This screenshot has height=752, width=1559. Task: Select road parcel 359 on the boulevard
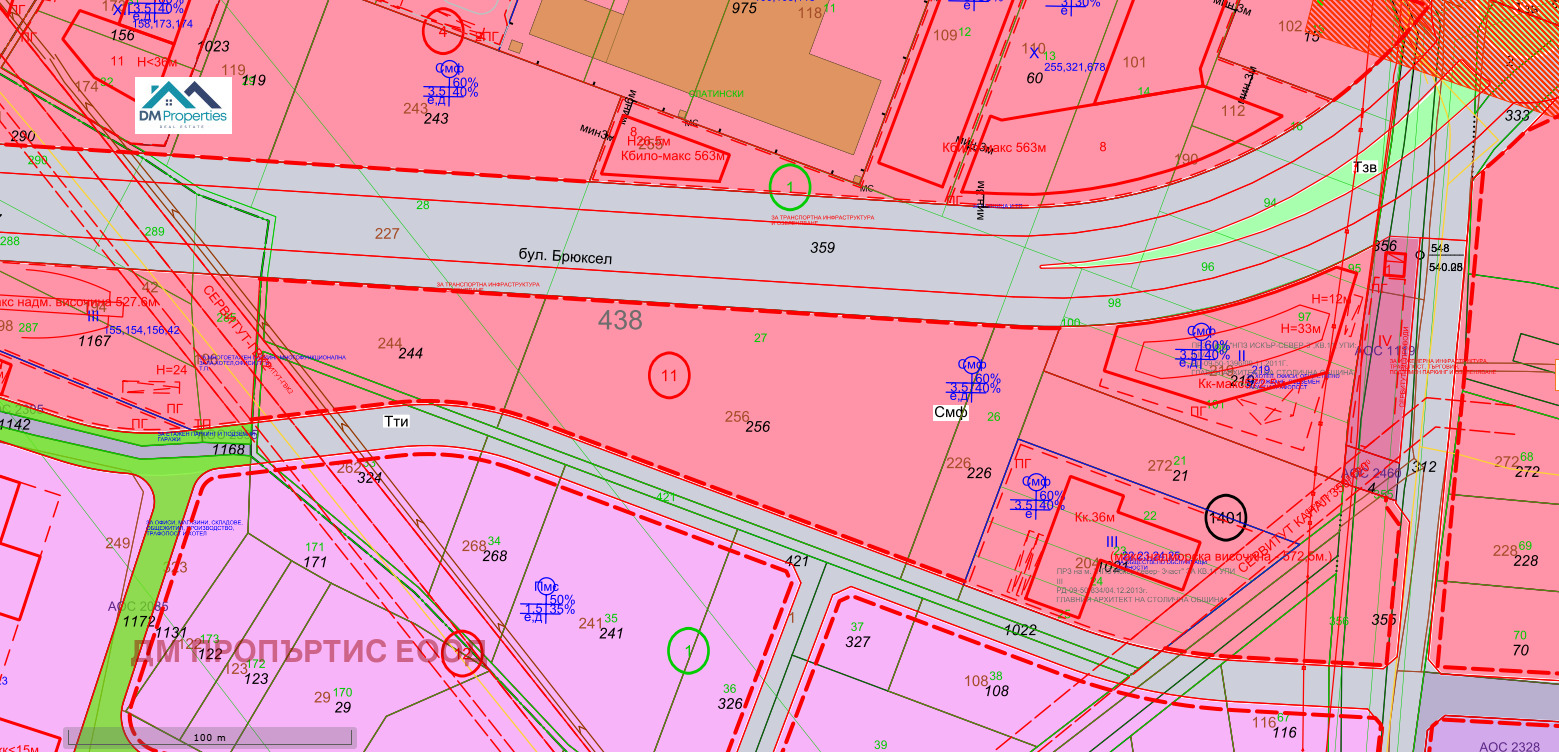click(x=822, y=247)
